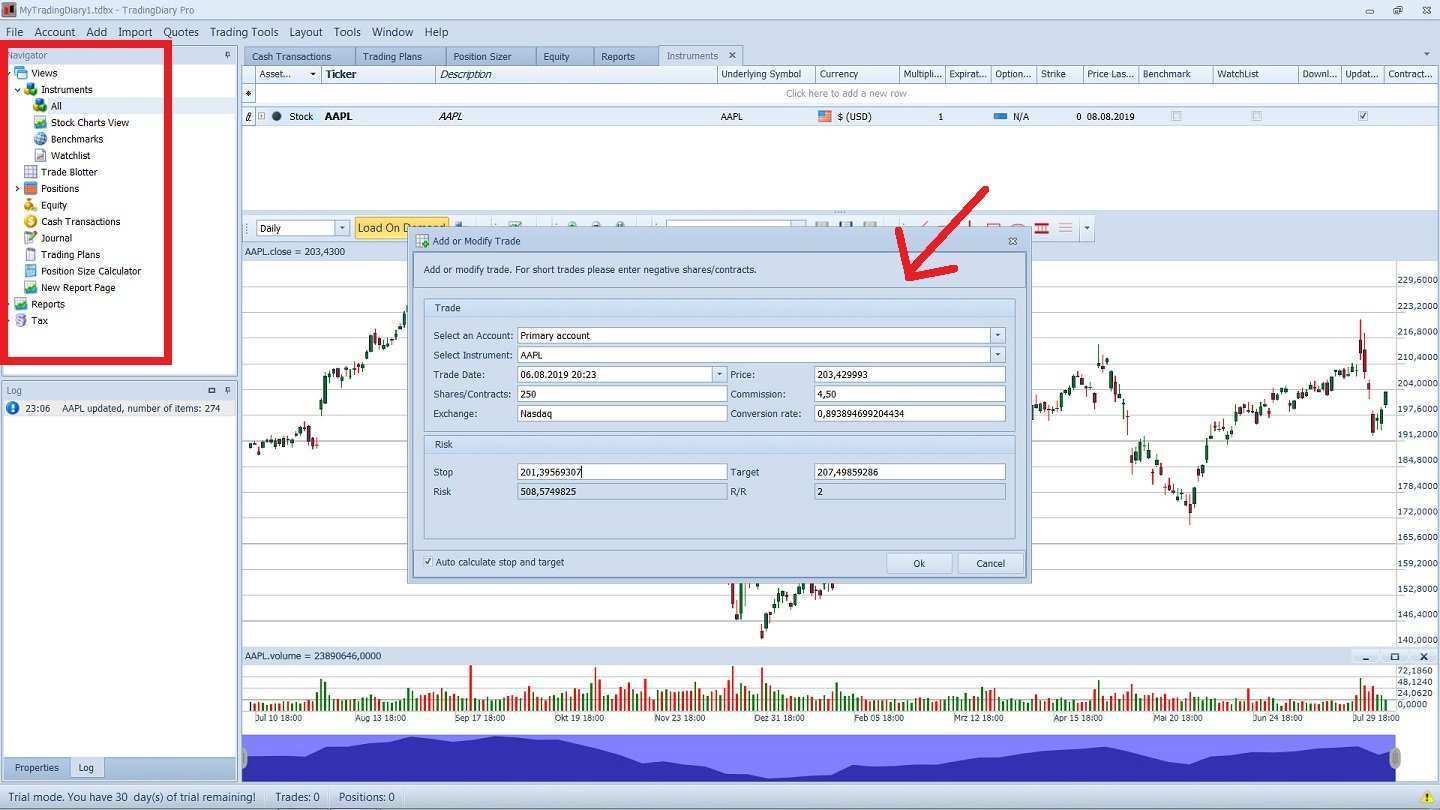The image size is (1440, 810).
Task: Open Position Size Calculator in Navigator
Action: click(90, 271)
